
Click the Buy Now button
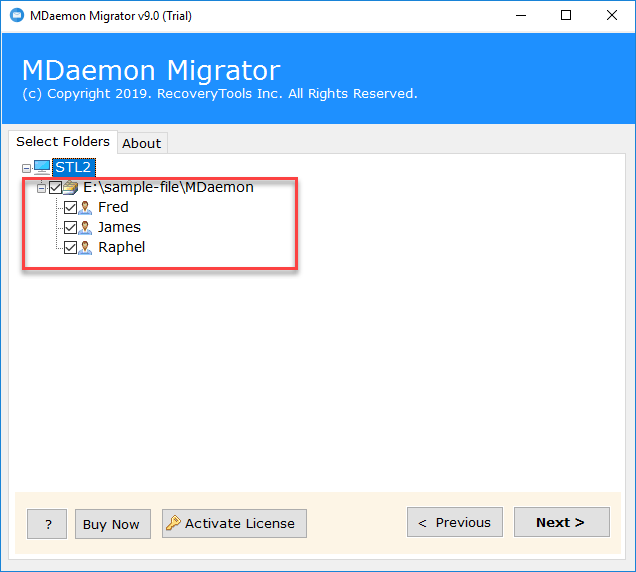(113, 524)
